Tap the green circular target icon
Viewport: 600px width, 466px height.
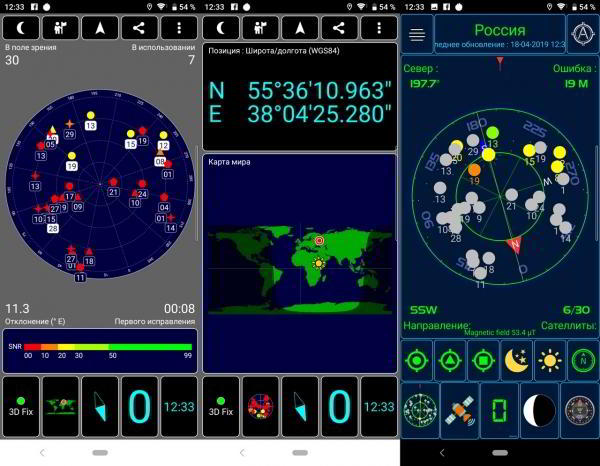pyautogui.click(x=418, y=360)
